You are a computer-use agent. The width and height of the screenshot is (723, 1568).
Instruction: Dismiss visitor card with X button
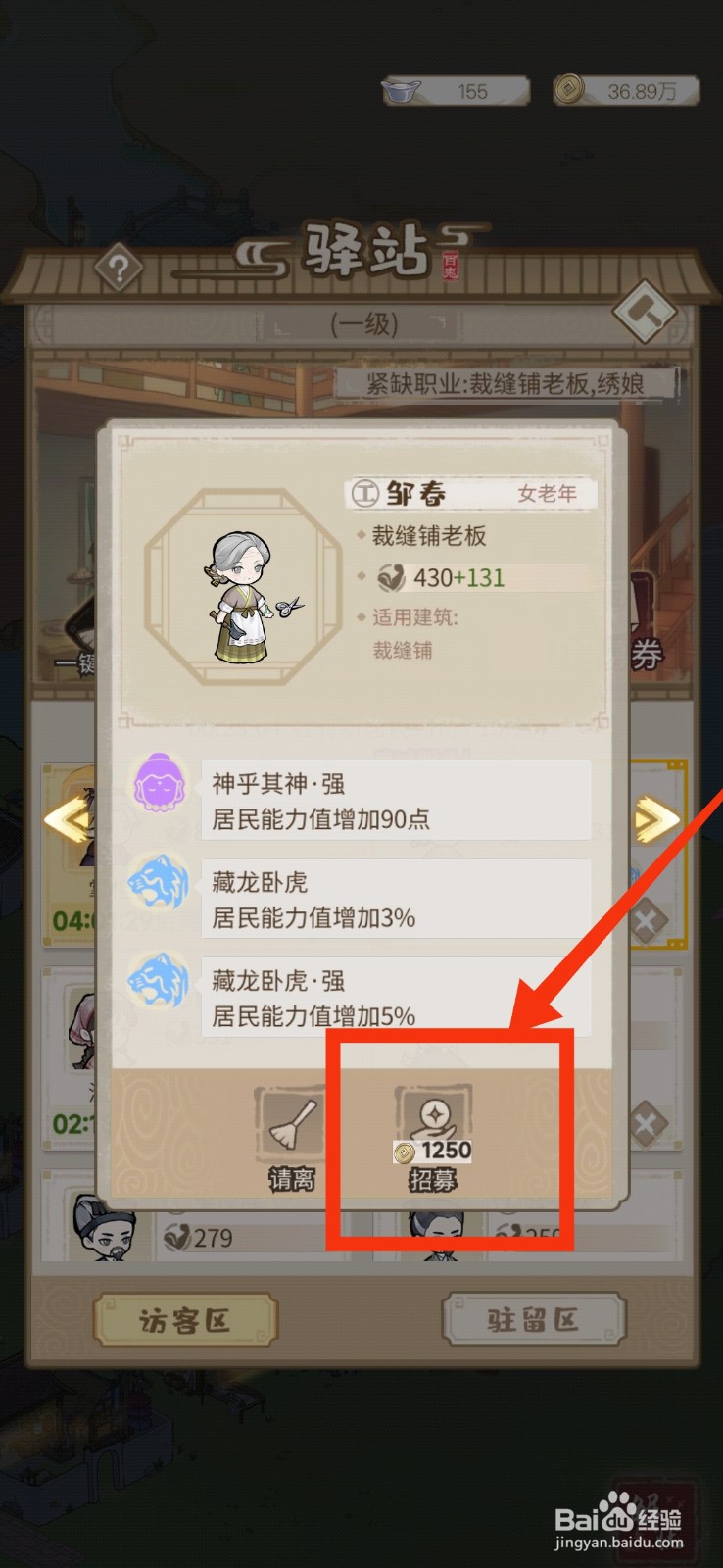click(648, 922)
